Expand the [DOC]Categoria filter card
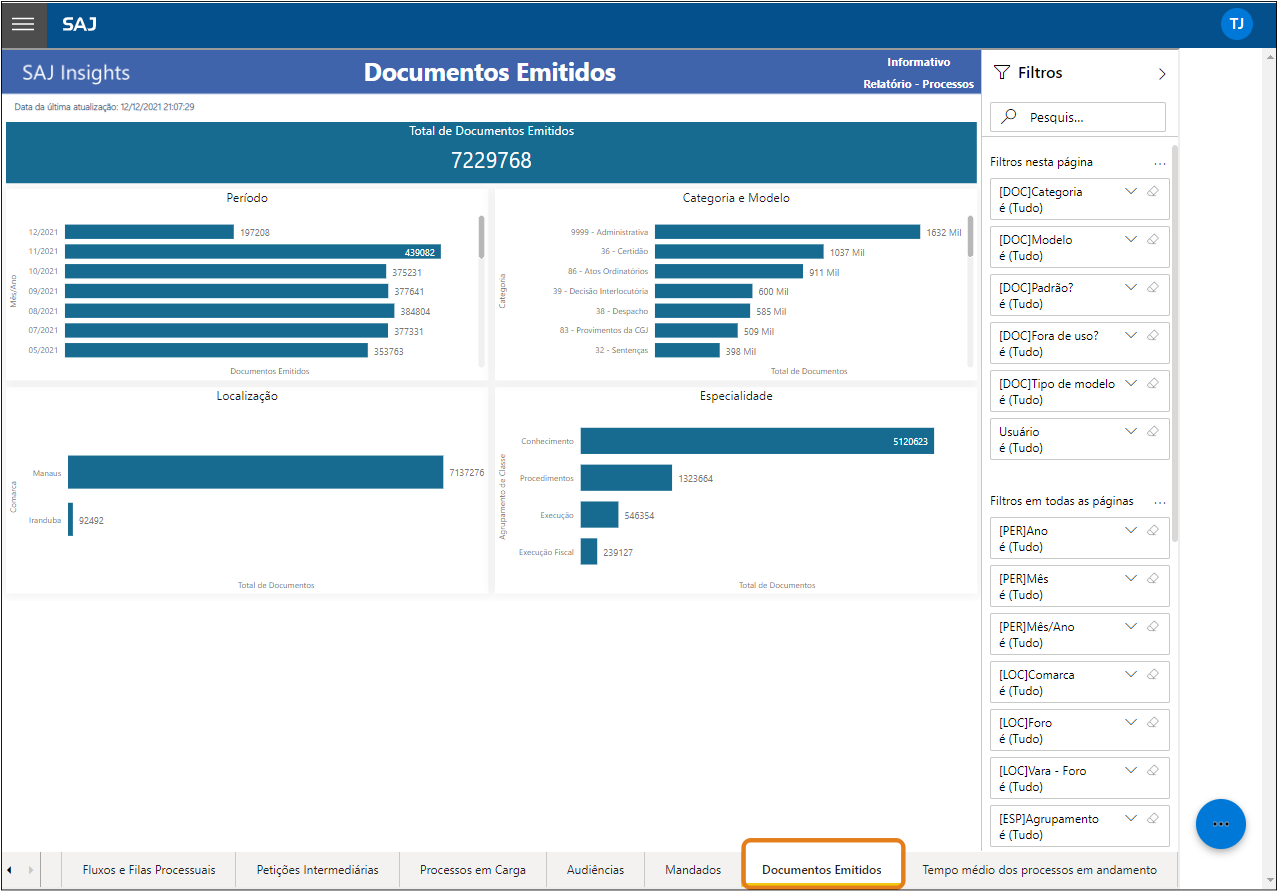Image resolution: width=1278 pixels, height=891 pixels. [1131, 191]
